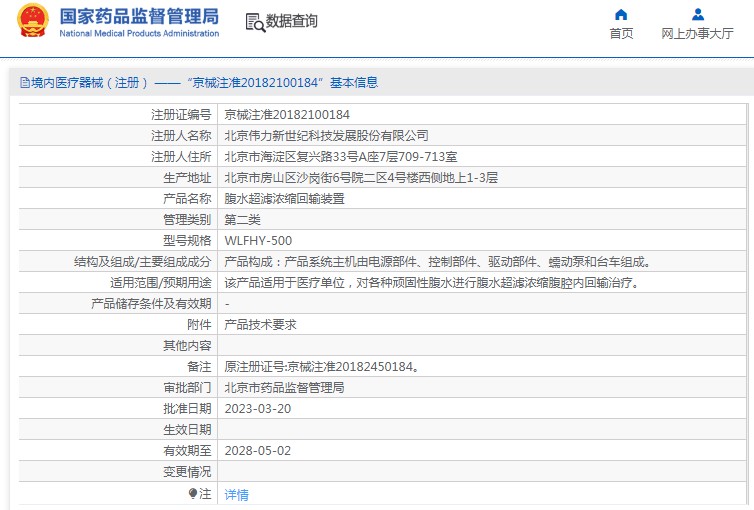754x510 pixels.
Task: Click the 数据查询 heading text
Action: click(292, 21)
